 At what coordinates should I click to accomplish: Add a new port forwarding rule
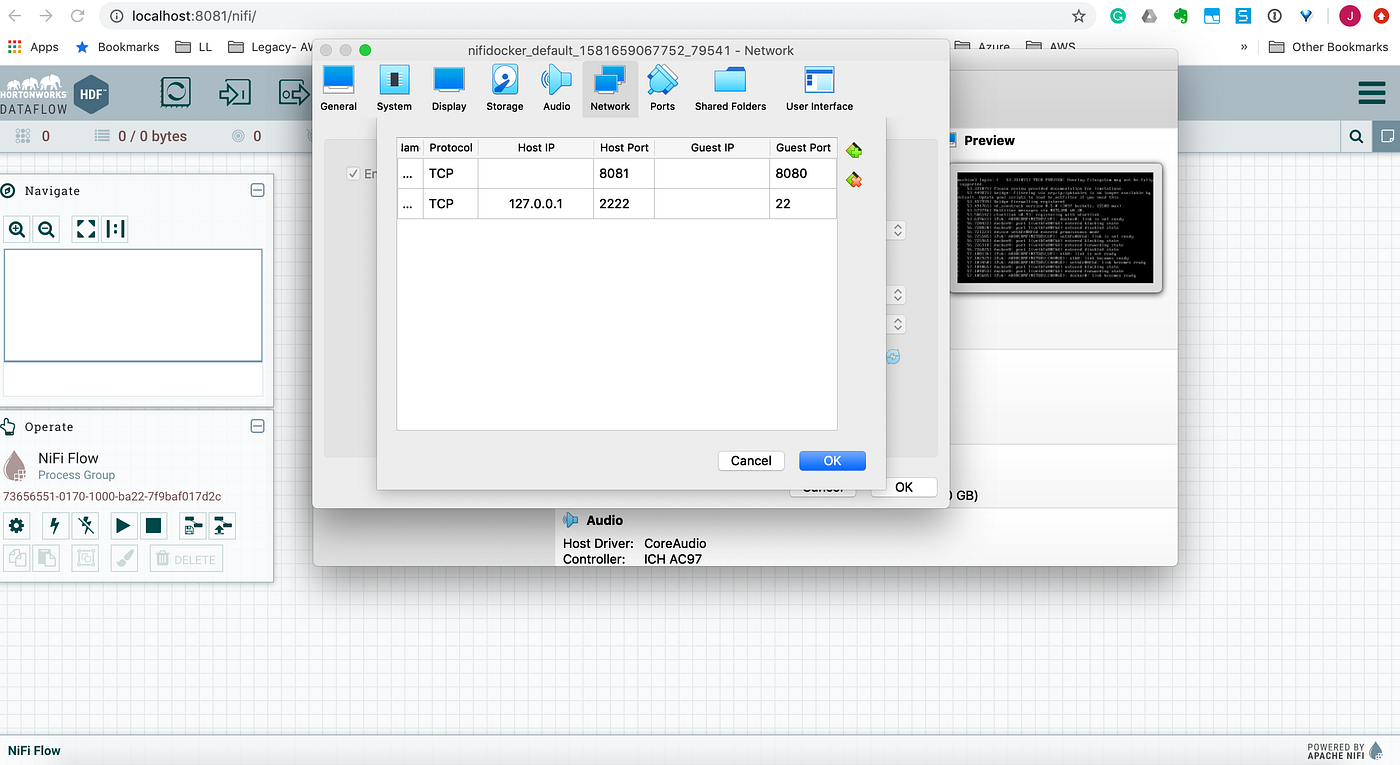[854, 150]
